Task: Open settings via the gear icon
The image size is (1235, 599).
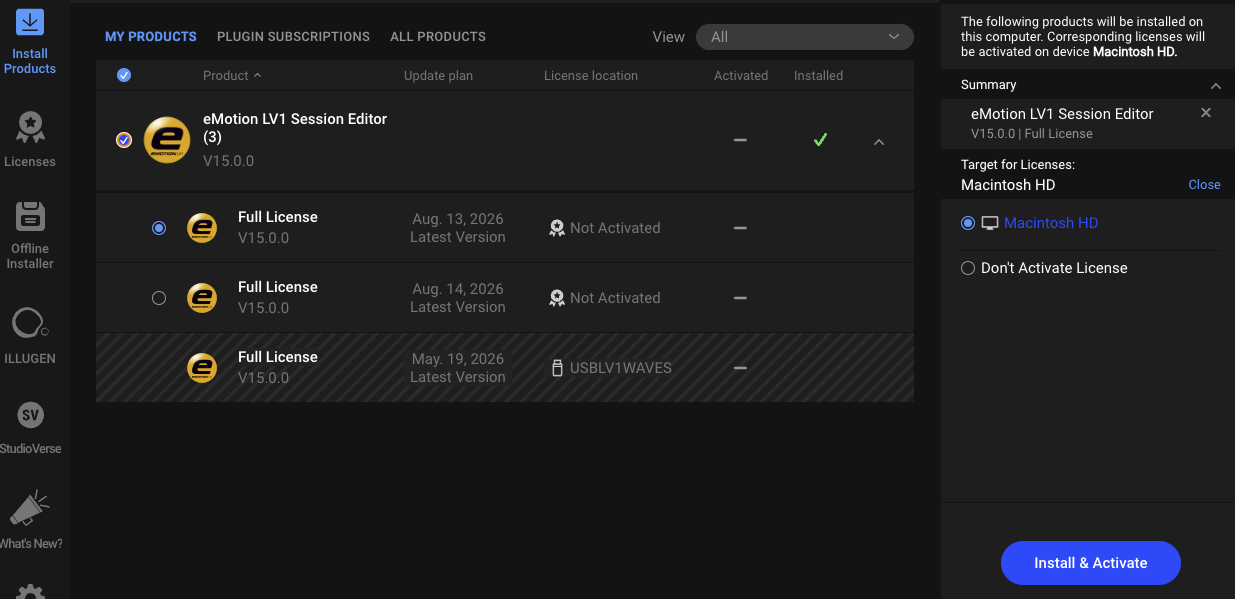Action: click(x=30, y=591)
